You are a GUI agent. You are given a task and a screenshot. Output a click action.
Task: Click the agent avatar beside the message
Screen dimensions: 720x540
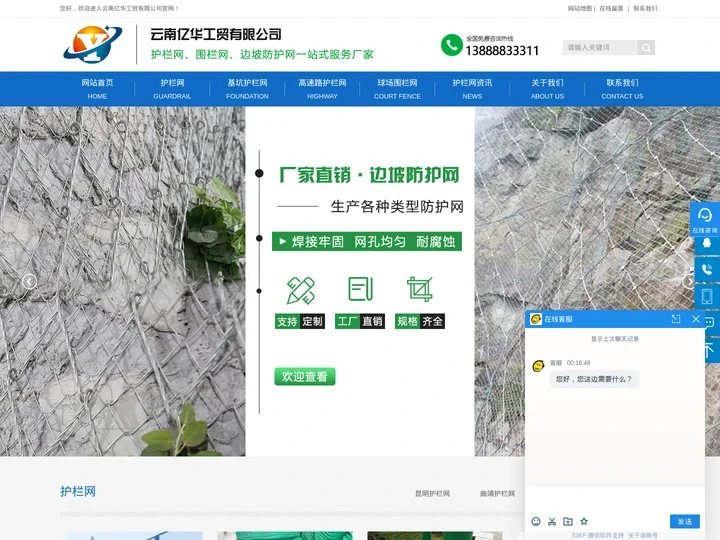(x=538, y=366)
